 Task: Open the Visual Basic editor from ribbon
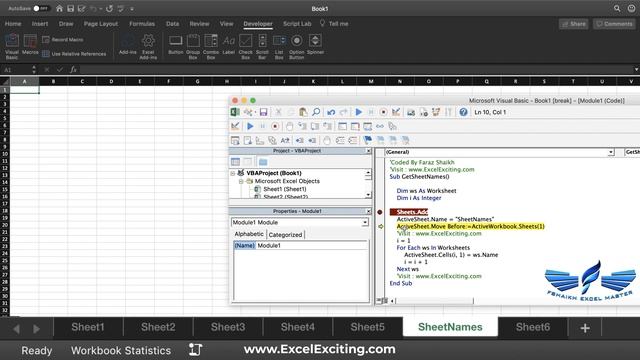[x=12, y=46]
